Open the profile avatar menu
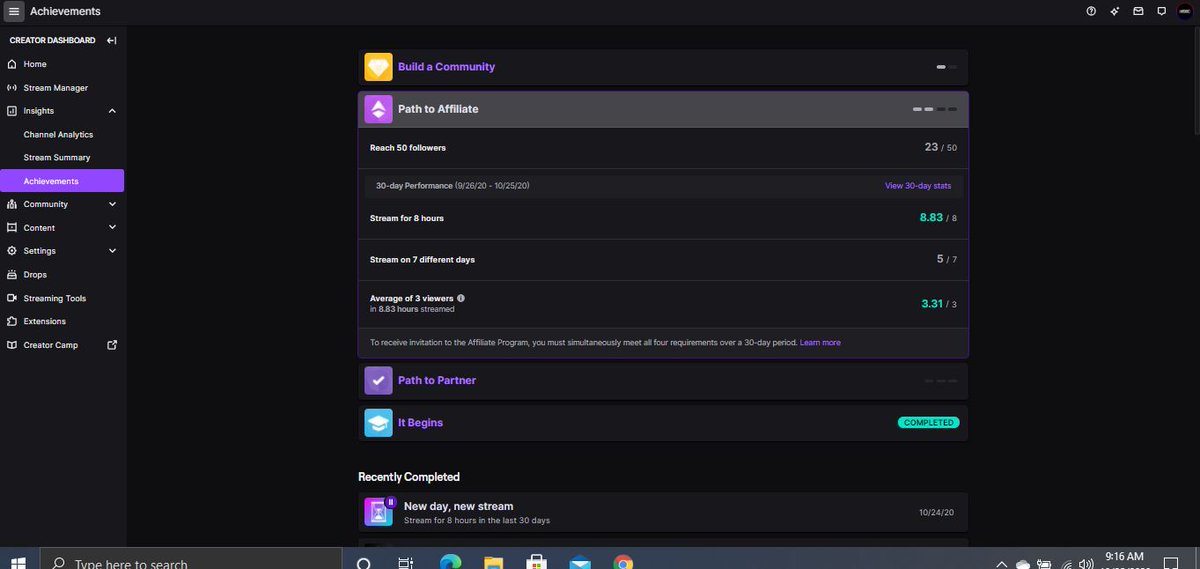Viewport: 1200px width, 569px height. (1185, 11)
